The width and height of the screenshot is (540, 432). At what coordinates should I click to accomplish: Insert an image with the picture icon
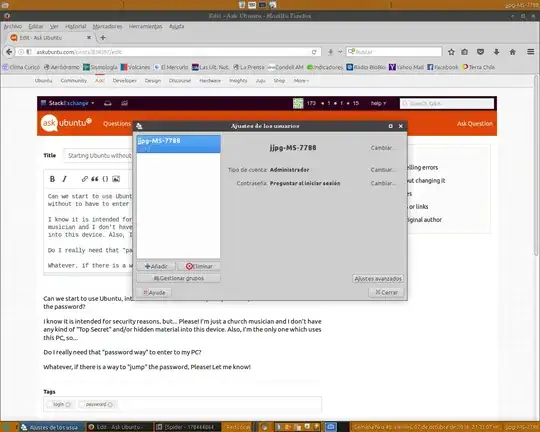[116, 179]
